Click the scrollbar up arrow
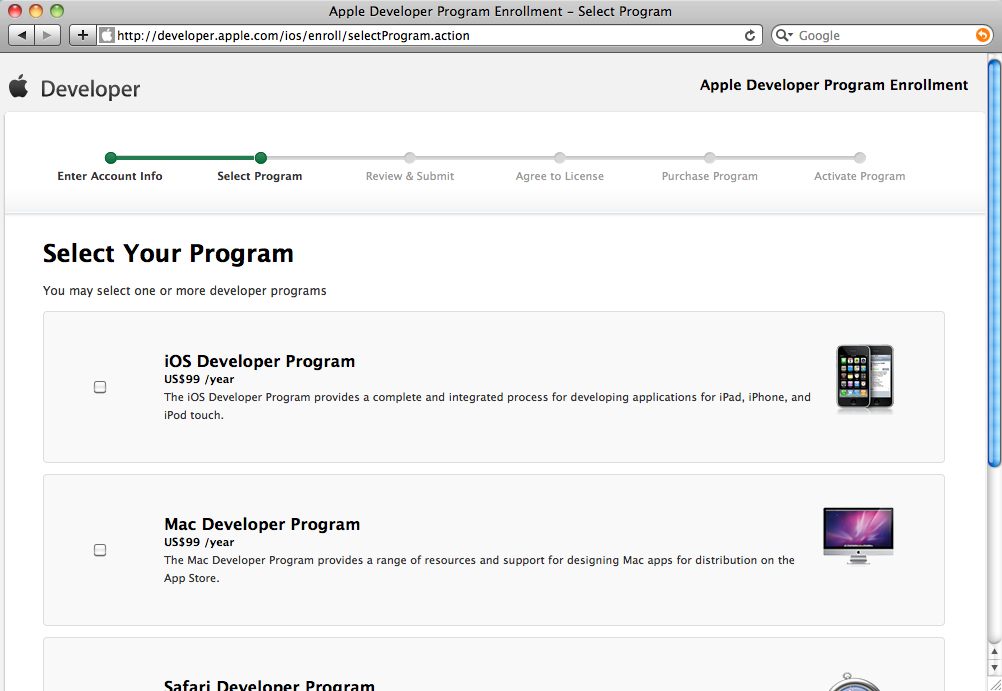Viewport: 1002px width, 691px height. pyautogui.click(x=994, y=651)
